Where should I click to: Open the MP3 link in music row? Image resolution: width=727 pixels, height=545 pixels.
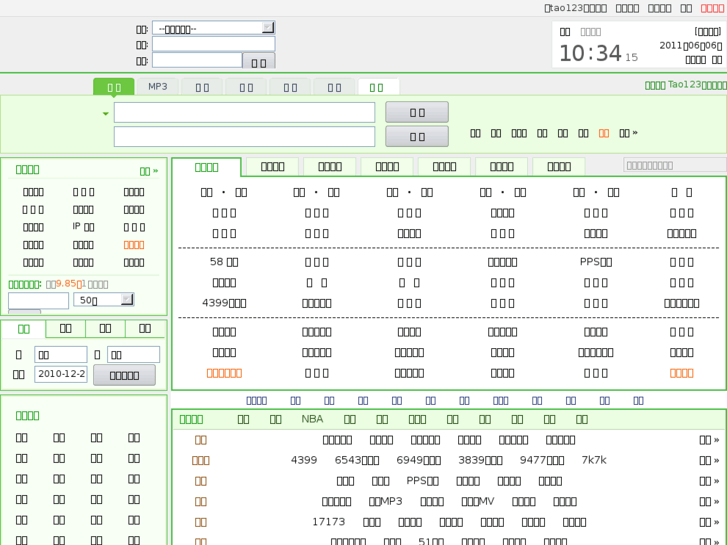point(385,501)
